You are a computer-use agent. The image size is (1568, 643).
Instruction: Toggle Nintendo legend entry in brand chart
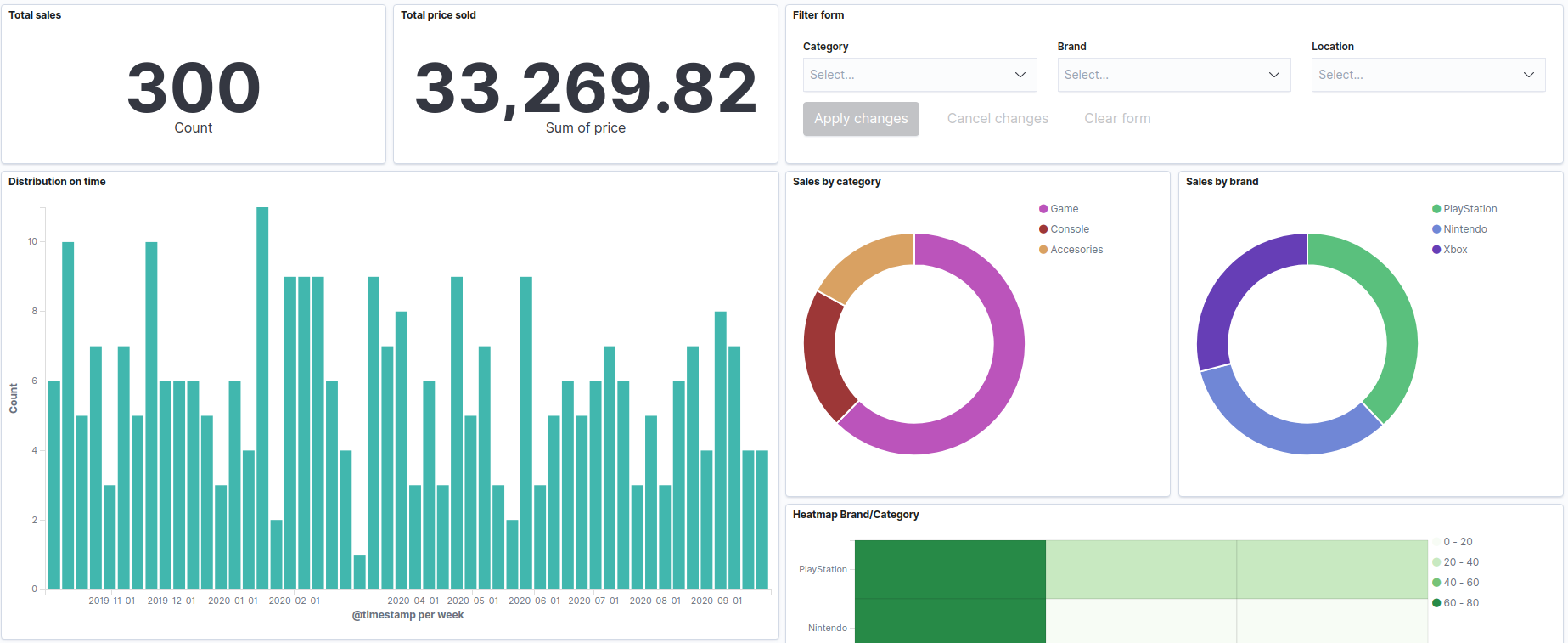[x=1459, y=229]
